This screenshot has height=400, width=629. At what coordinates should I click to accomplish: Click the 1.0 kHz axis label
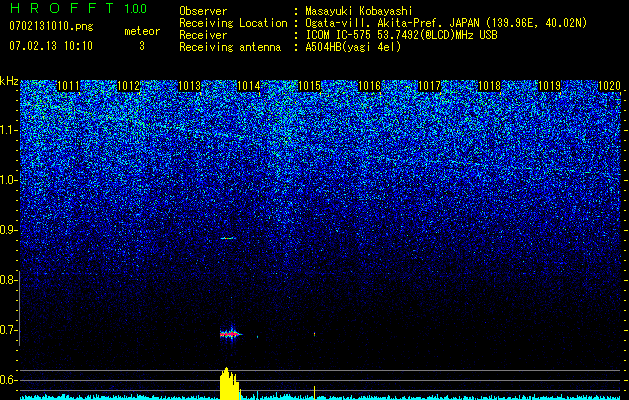coord(8,180)
